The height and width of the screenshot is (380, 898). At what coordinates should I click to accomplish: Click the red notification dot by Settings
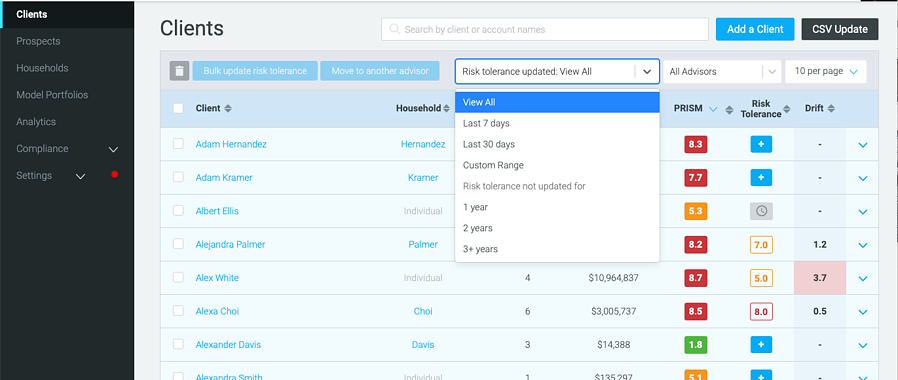tap(115, 175)
